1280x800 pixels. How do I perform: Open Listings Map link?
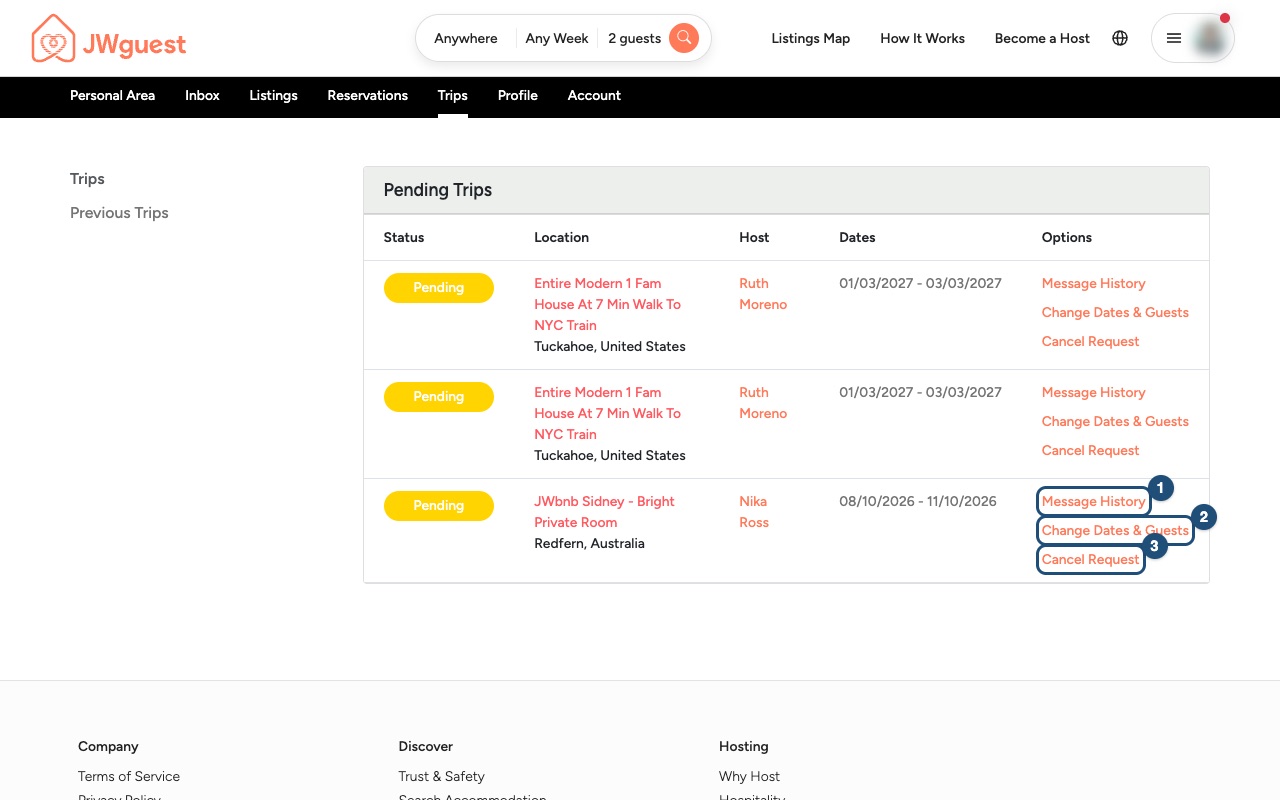pos(811,38)
